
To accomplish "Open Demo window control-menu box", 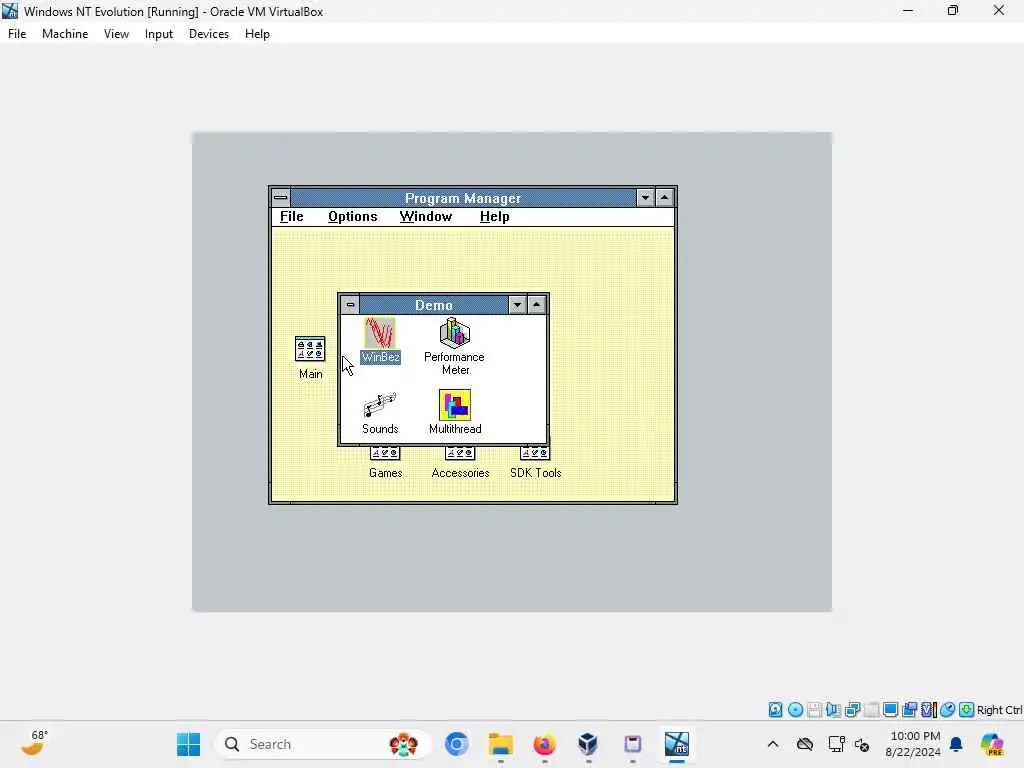I will (x=350, y=304).
